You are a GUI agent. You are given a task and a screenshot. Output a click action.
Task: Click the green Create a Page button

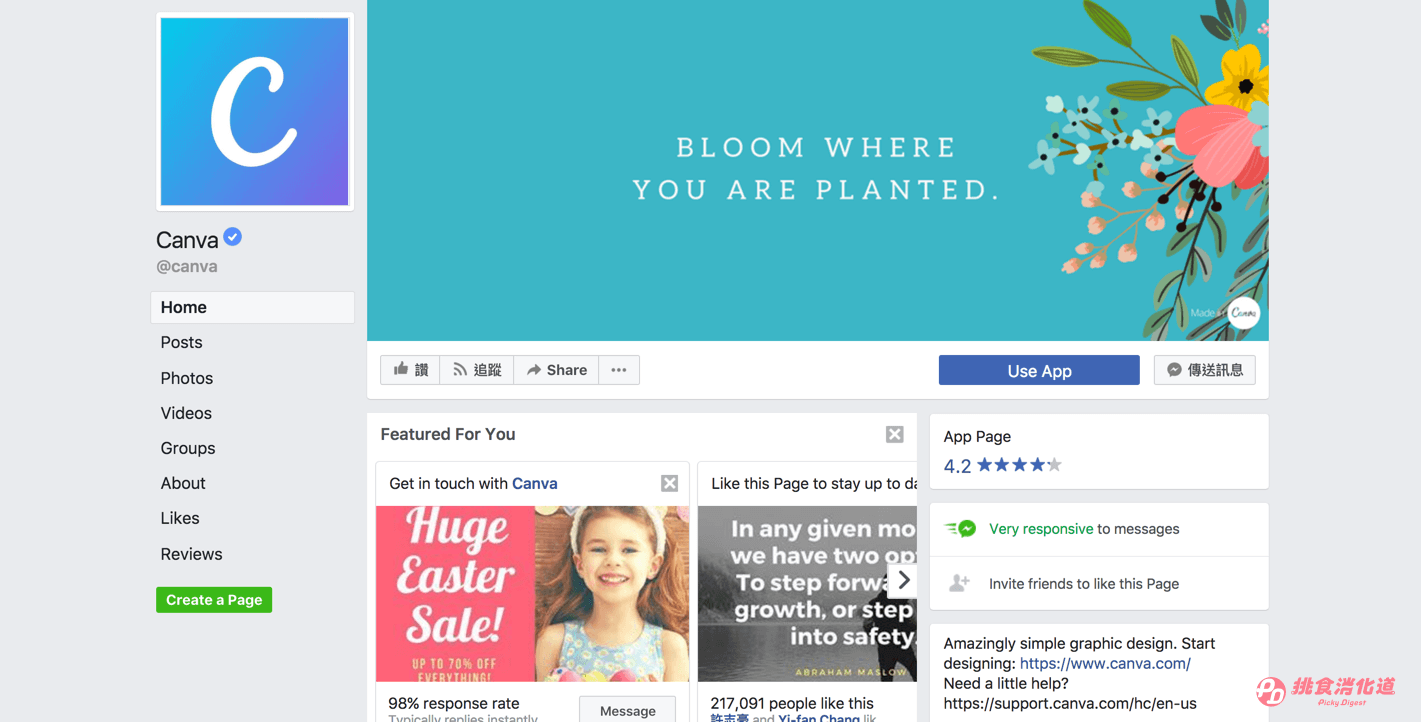point(214,600)
